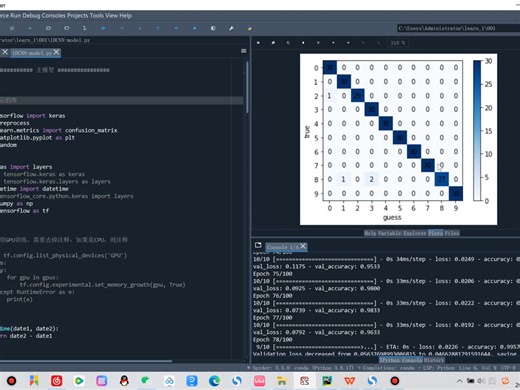Open the Debug menu

(x=31, y=16)
